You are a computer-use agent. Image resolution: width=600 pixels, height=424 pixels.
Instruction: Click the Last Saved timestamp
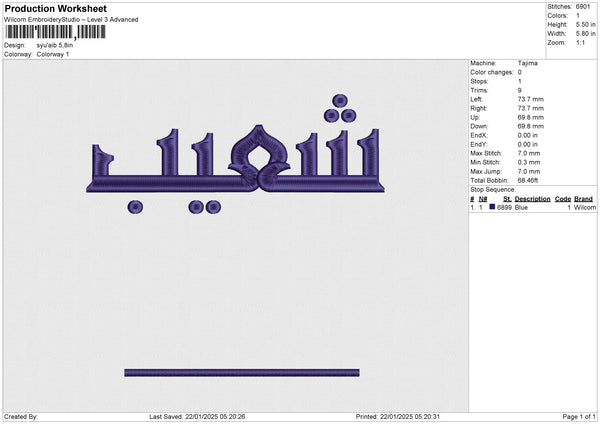(x=197, y=417)
